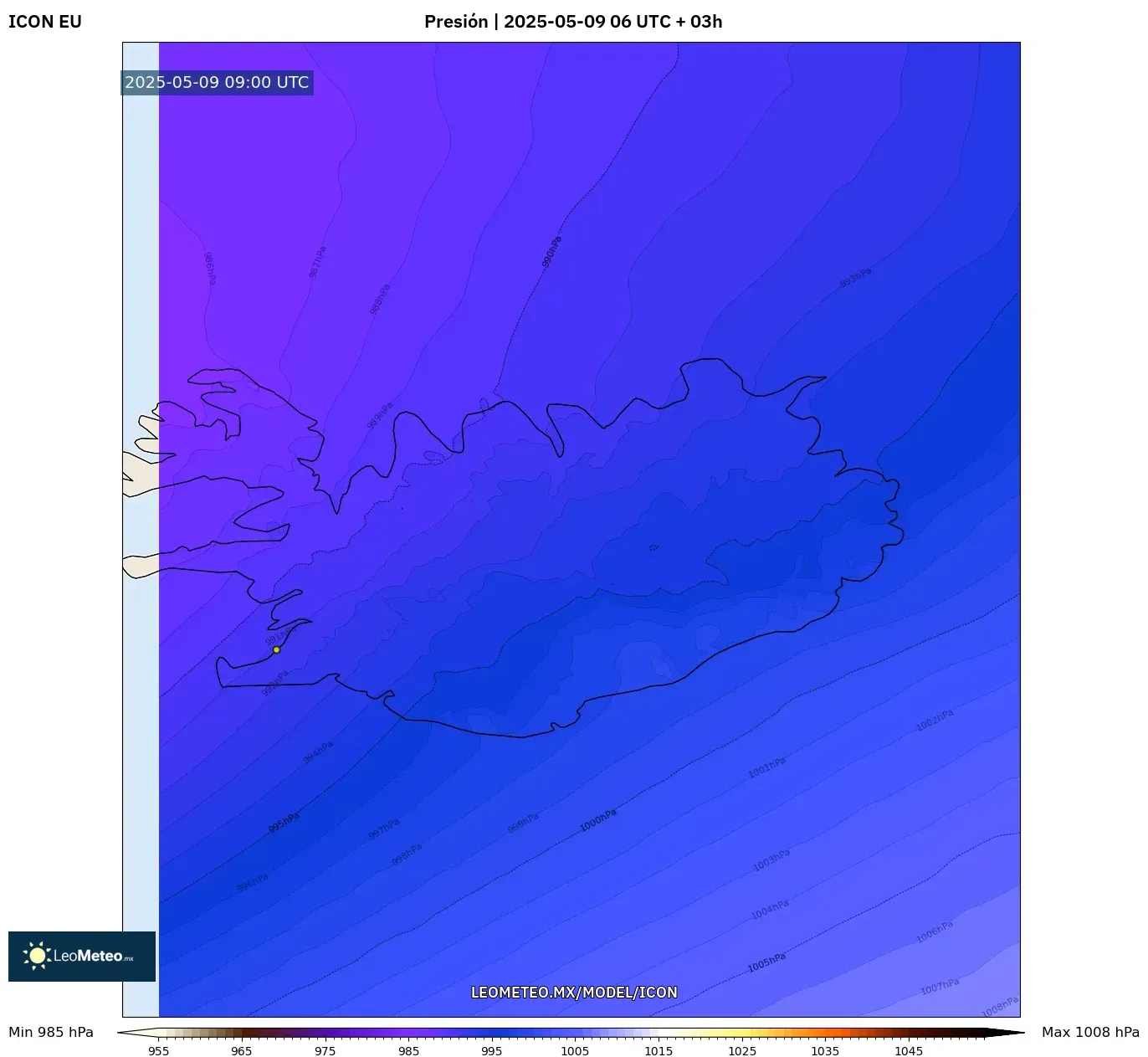
Task: Click the 1001hPa isobar label
Action: (767, 767)
